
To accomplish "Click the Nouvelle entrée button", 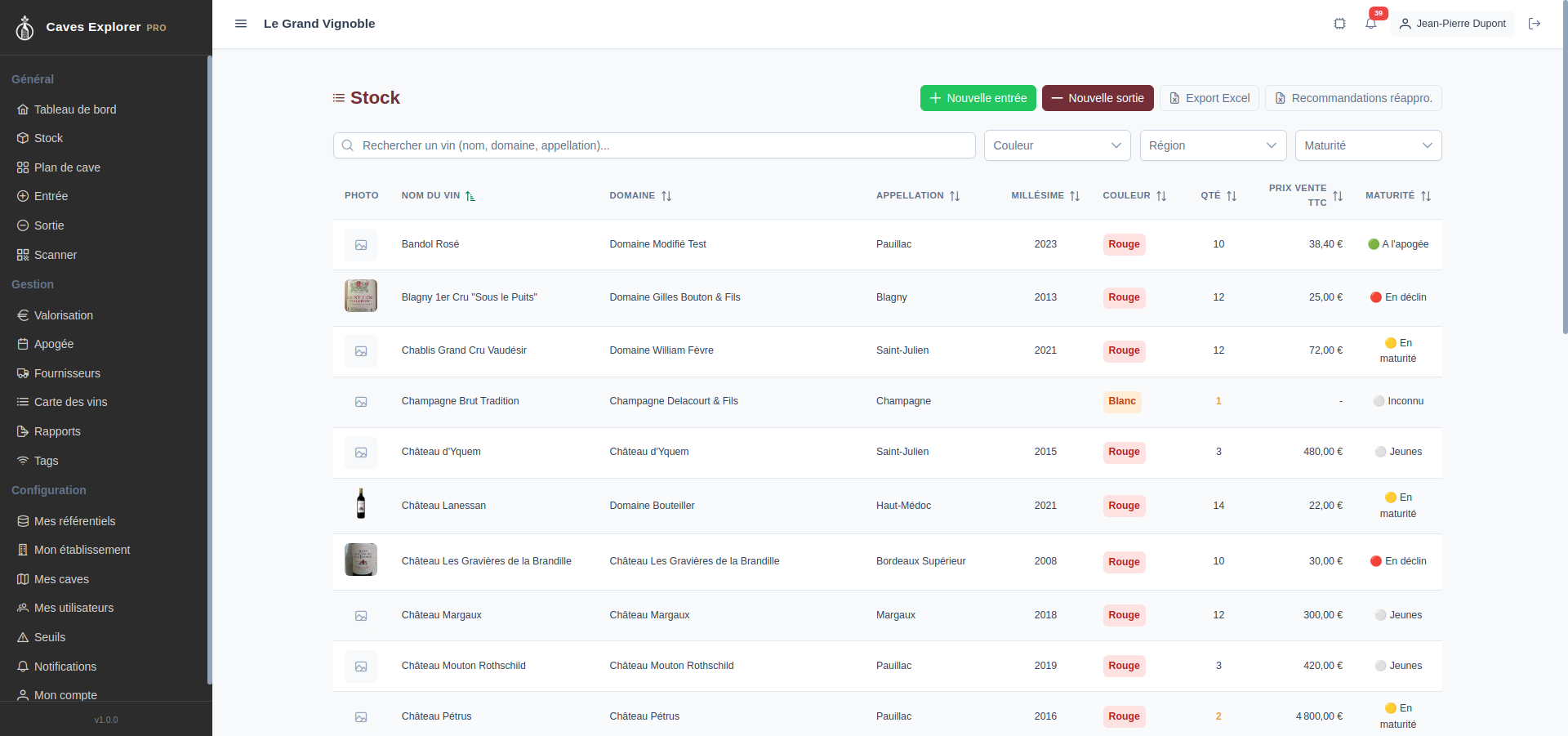I will 978,98.
